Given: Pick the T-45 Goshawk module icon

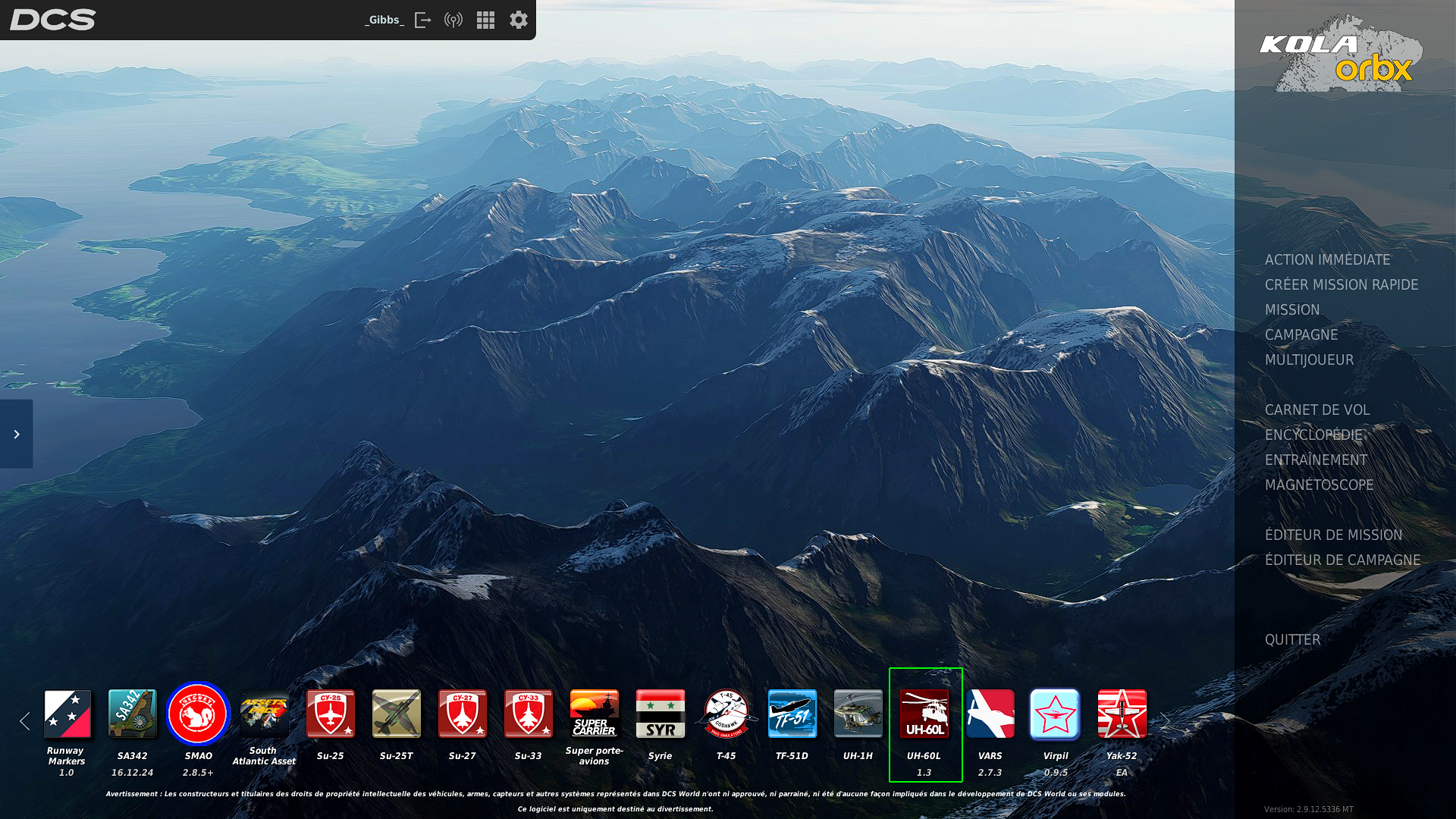Looking at the screenshot, I should pos(726,714).
